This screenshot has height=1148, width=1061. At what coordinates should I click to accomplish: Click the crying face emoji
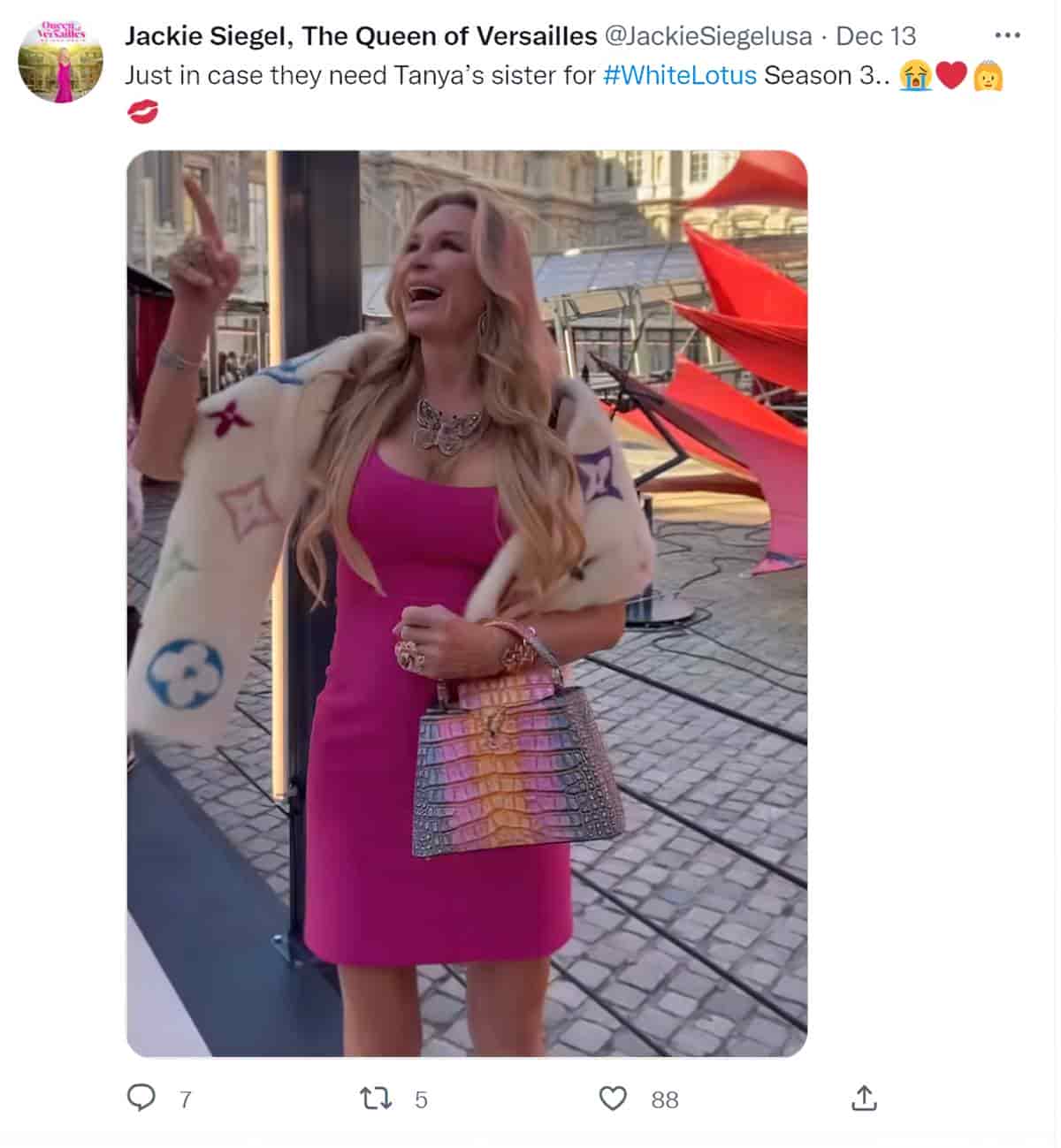point(915,76)
